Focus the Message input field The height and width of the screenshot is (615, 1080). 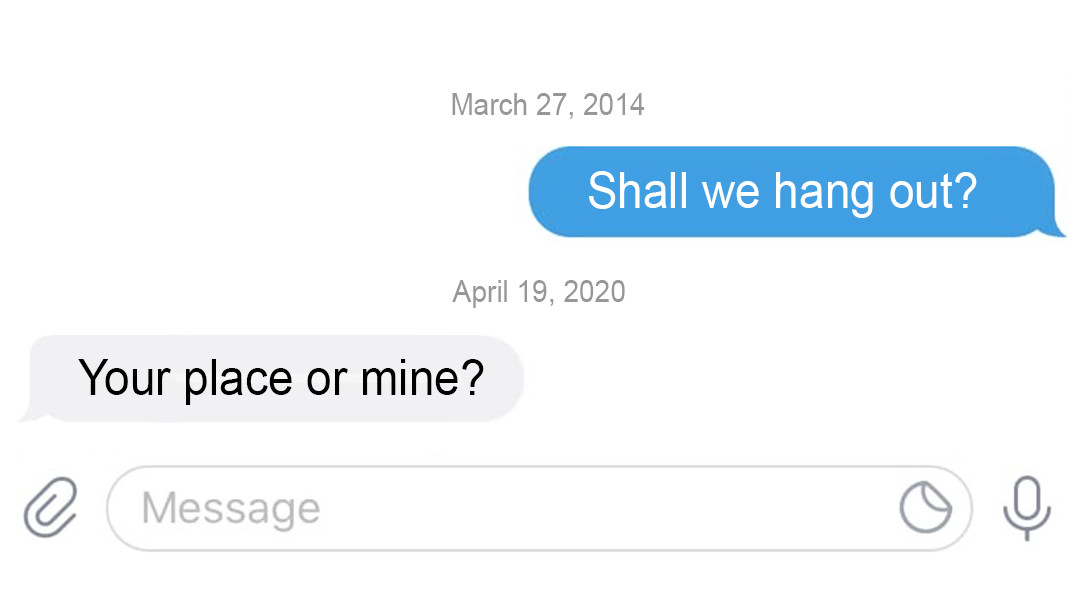(539, 508)
